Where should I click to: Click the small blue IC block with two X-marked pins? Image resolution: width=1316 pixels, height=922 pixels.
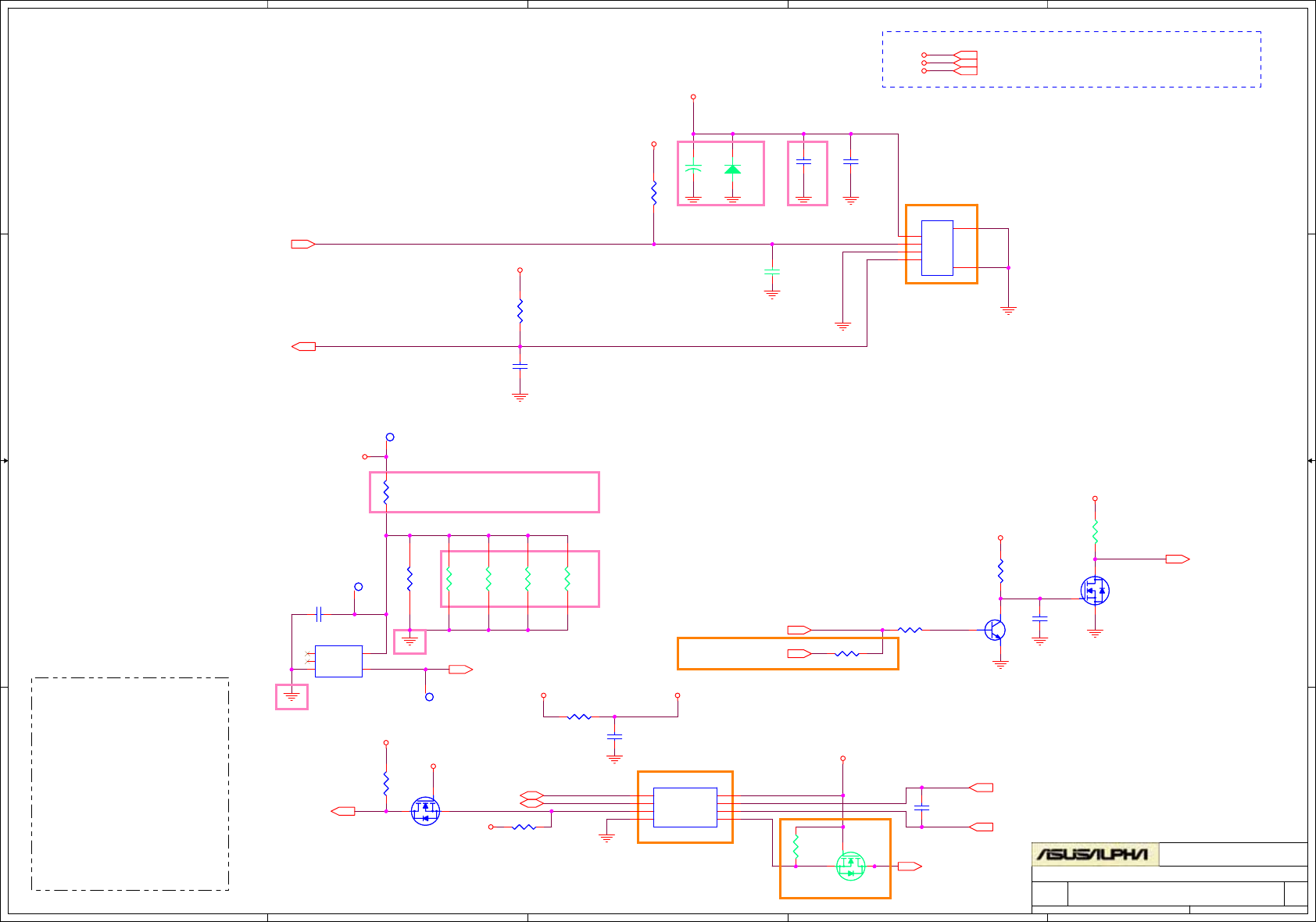pos(338,661)
